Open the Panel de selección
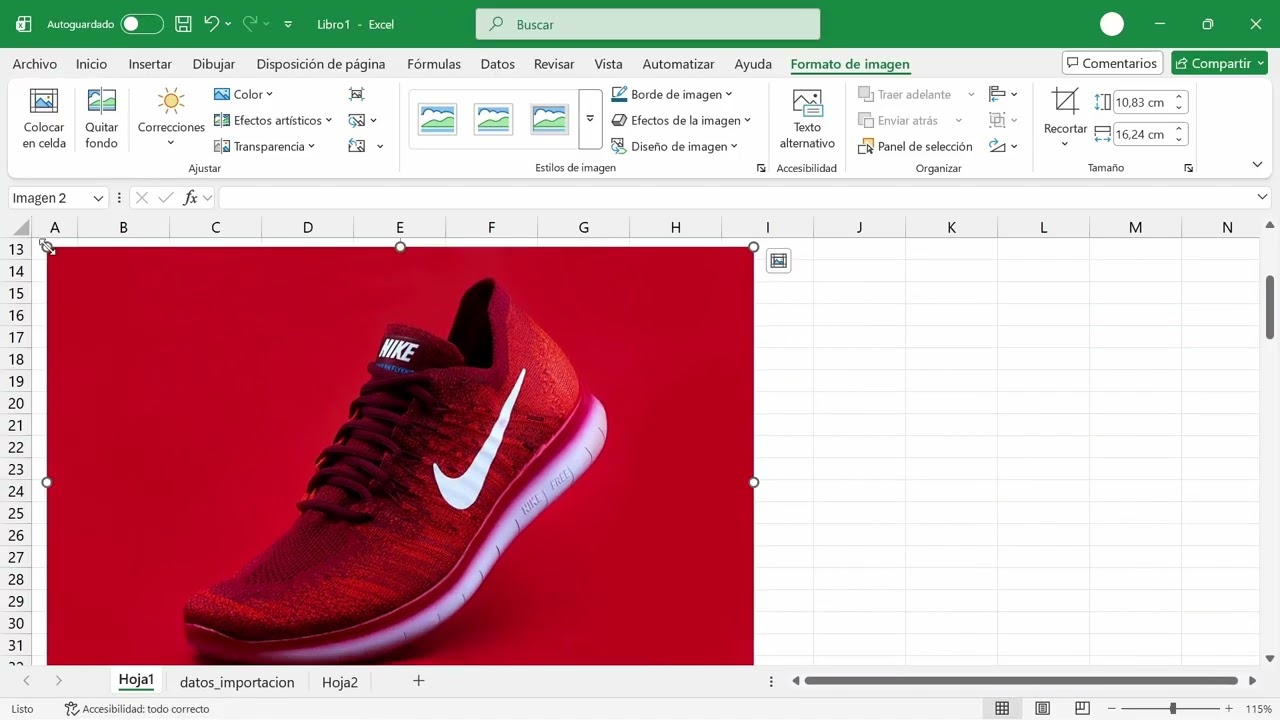The height and width of the screenshot is (720, 1280). click(915, 146)
